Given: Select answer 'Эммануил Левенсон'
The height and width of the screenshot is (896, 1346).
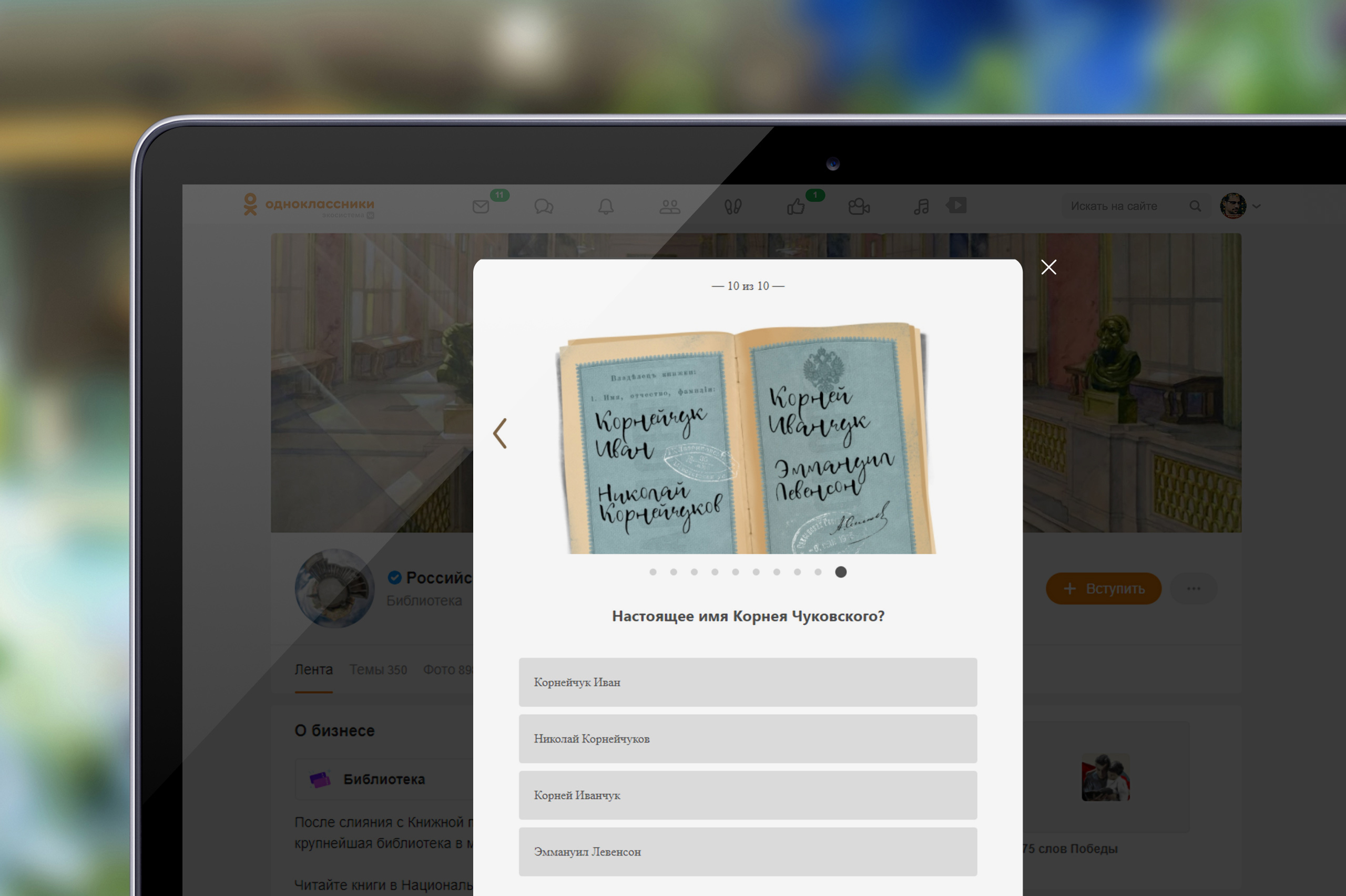Looking at the screenshot, I should point(748,851).
